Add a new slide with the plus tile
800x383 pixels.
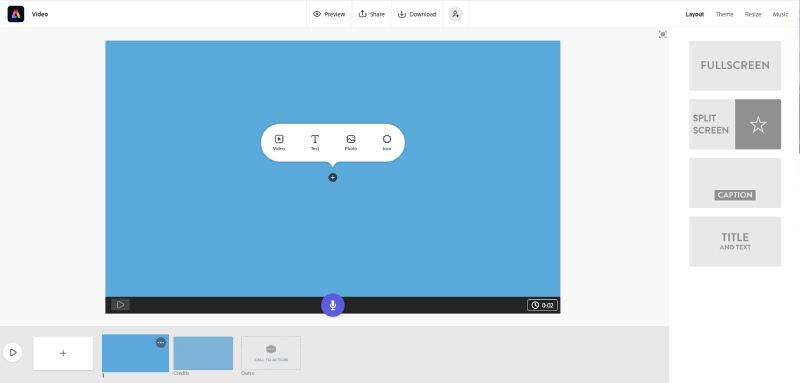pyautogui.click(x=63, y=353)
